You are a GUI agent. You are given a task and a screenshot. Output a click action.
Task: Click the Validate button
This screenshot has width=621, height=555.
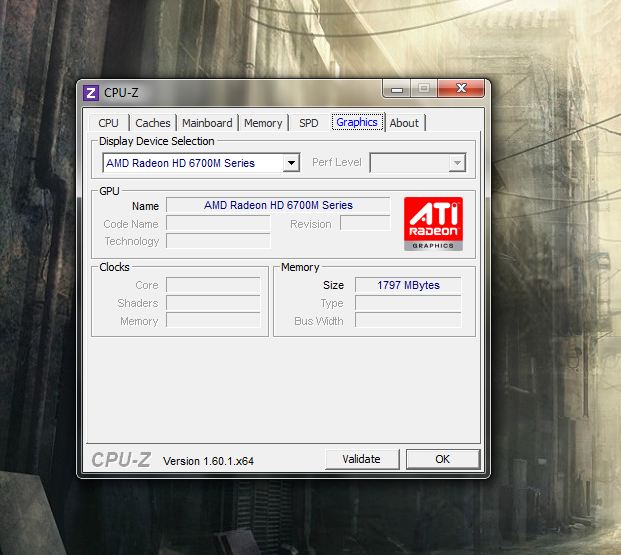(x=362, y=459)
